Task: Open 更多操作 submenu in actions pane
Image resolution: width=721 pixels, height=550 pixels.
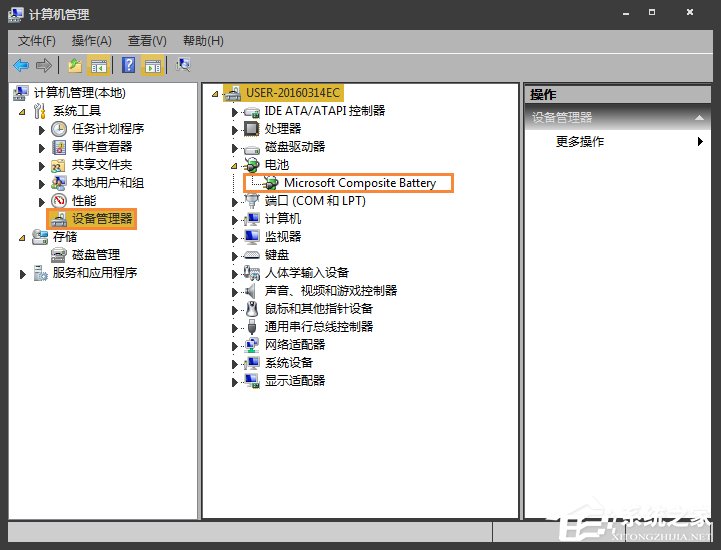Action: pyautogui.click(x=618, y=141)
